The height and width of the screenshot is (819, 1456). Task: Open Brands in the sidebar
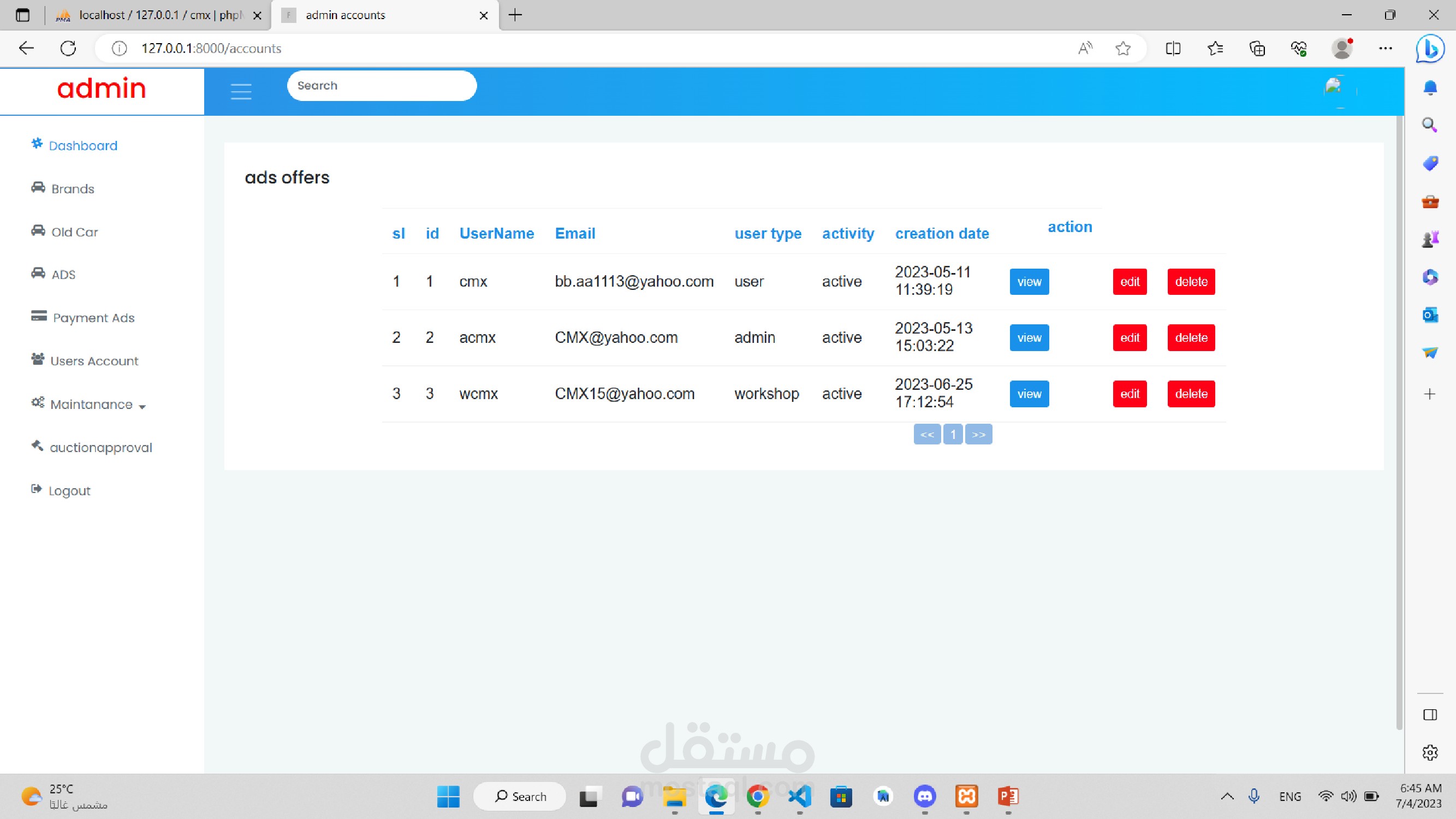point(73,189)
